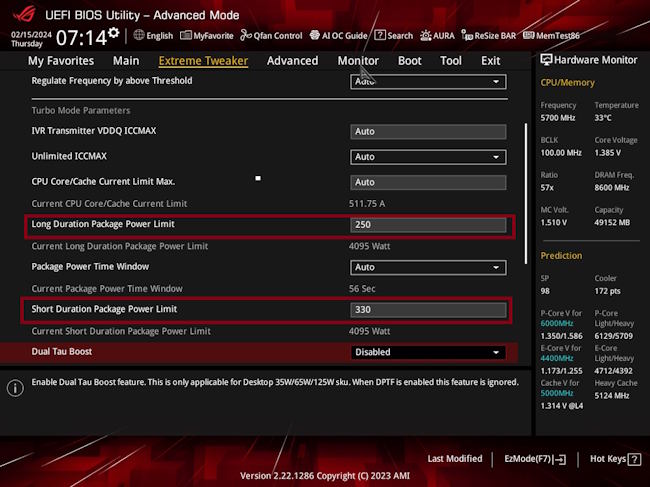The height and width of the screenshot is (487, 650).
Task: Open the Unlimited ICCMAX dropdown
Action: click(428, 157)
